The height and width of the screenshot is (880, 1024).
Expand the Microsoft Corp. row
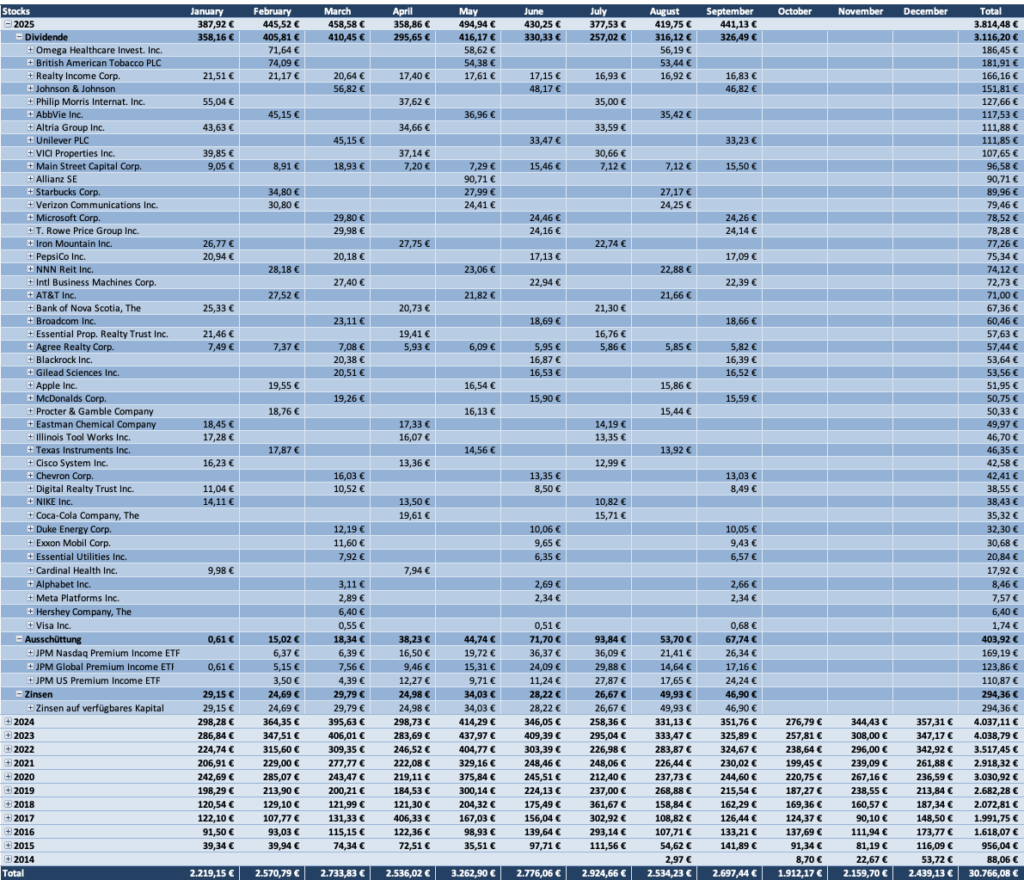tap(29, 217)
